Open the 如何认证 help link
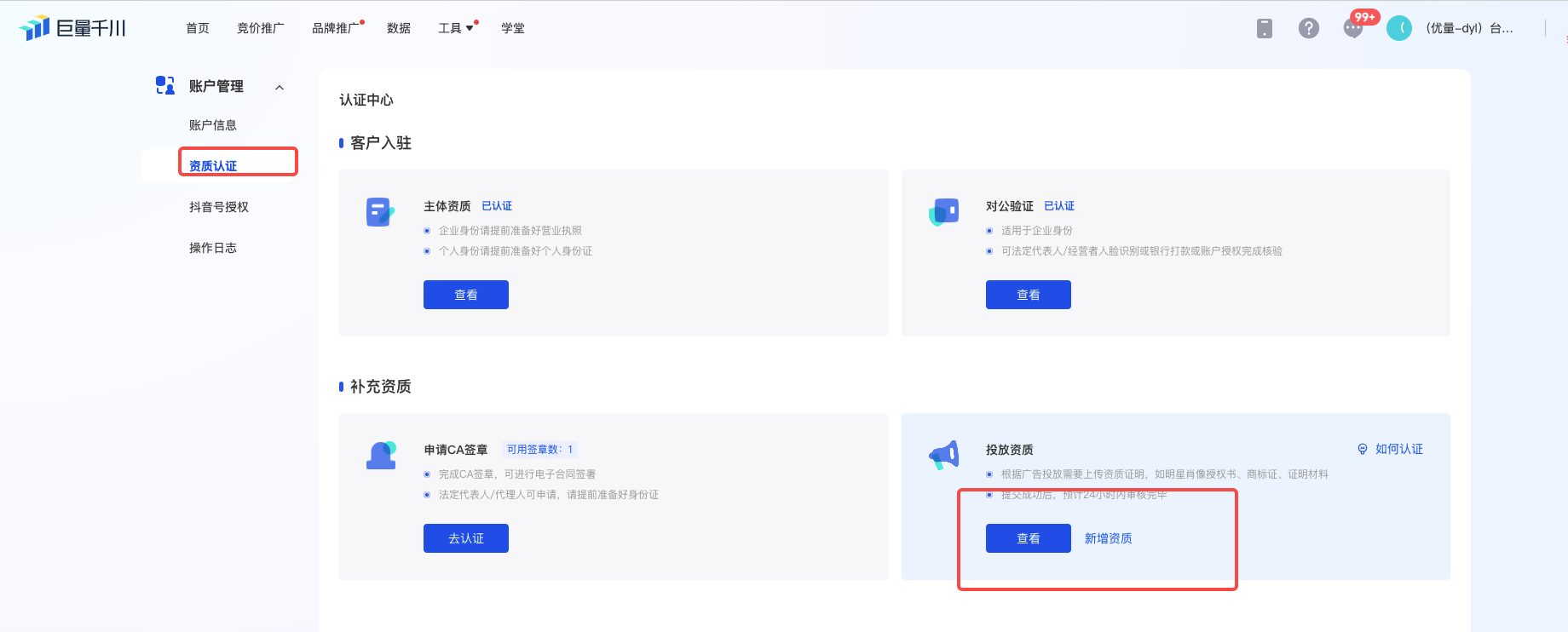This screenshot has height=632, width=1568. point(1391,449)
